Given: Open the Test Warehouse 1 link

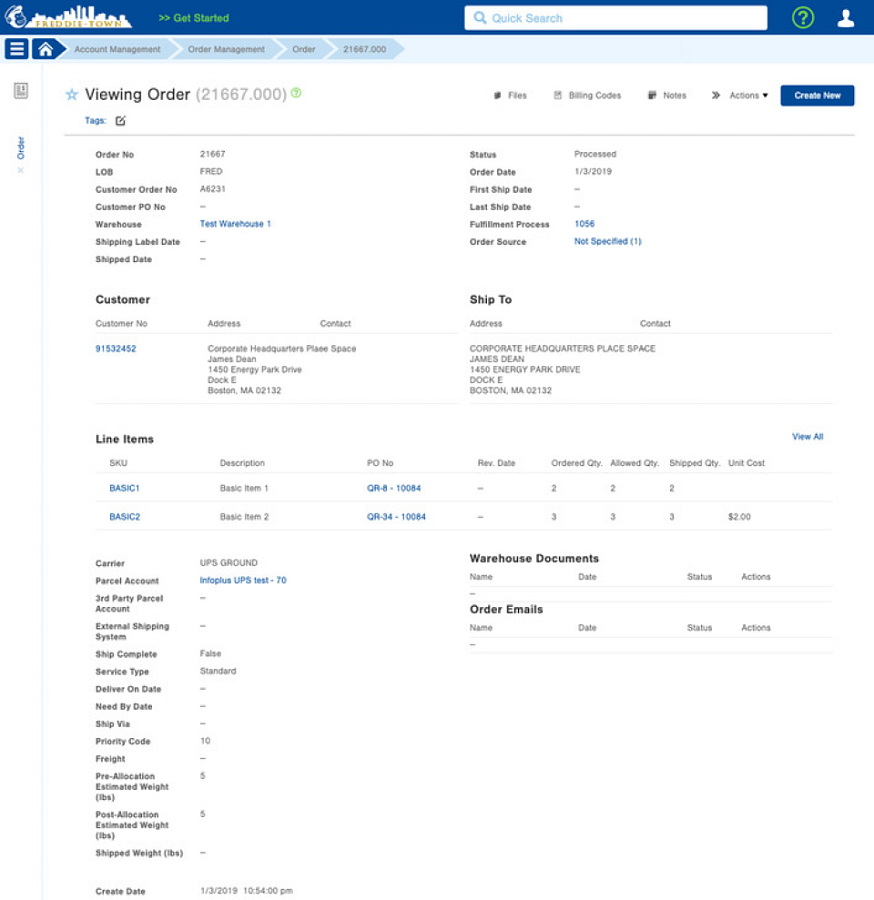Looking at the screenshot, I should tap(235, 224).
